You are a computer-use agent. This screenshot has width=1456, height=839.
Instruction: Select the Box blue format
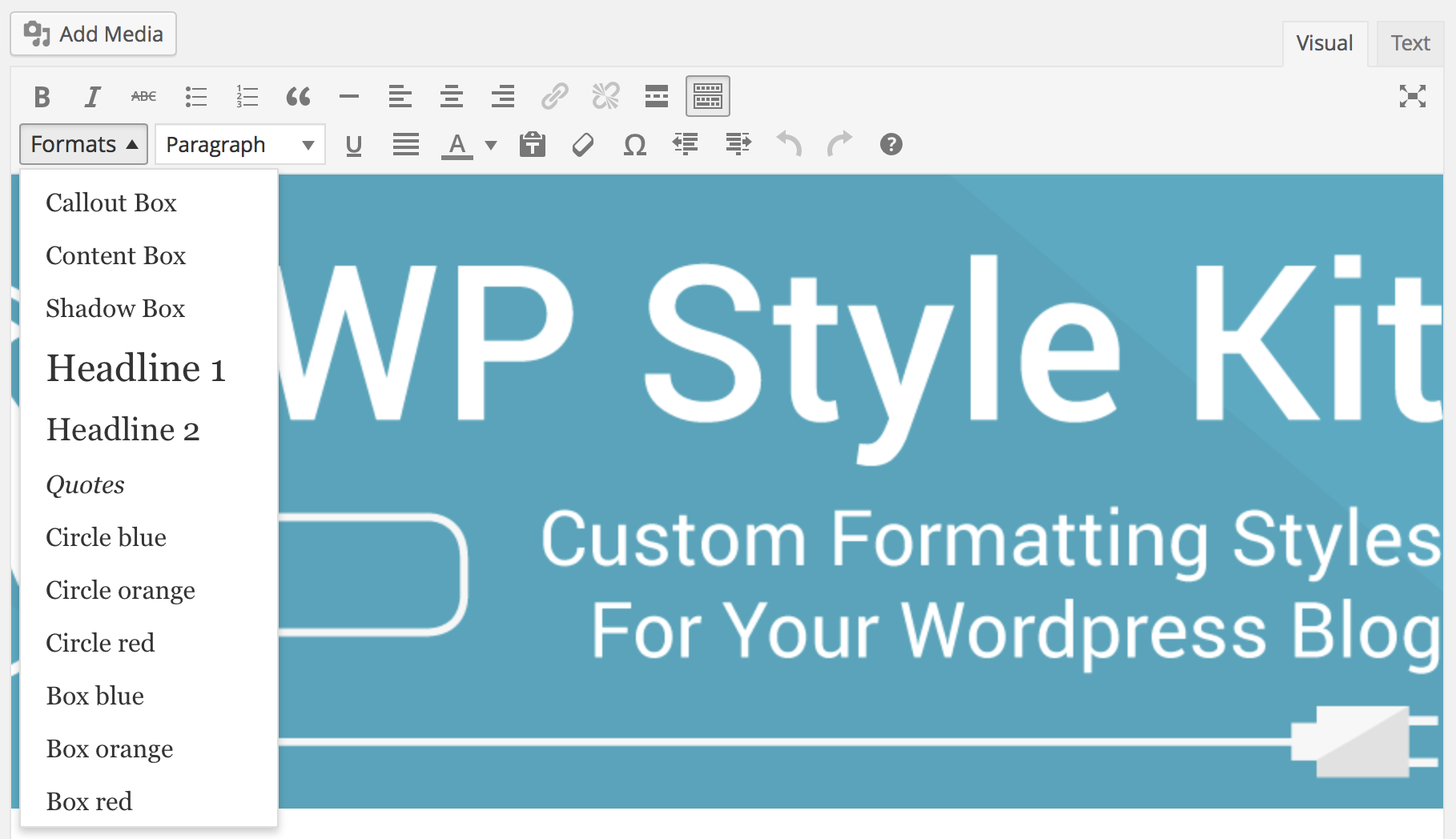click(149, 696)
